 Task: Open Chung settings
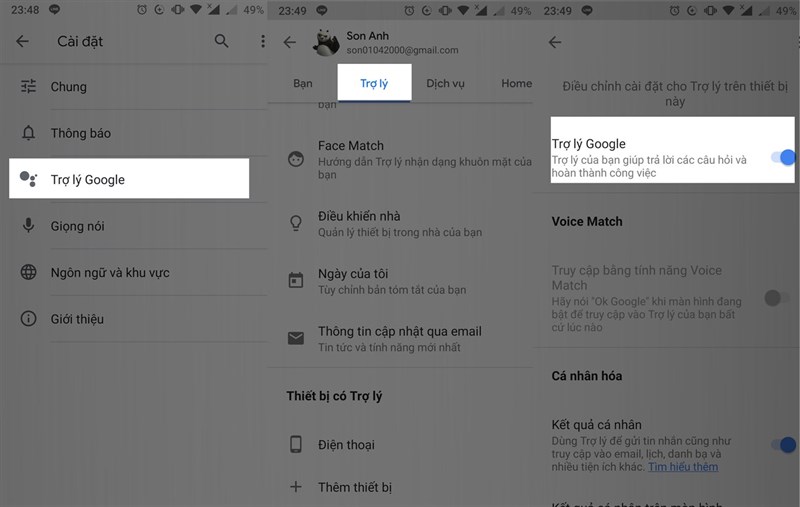point(134,87)
